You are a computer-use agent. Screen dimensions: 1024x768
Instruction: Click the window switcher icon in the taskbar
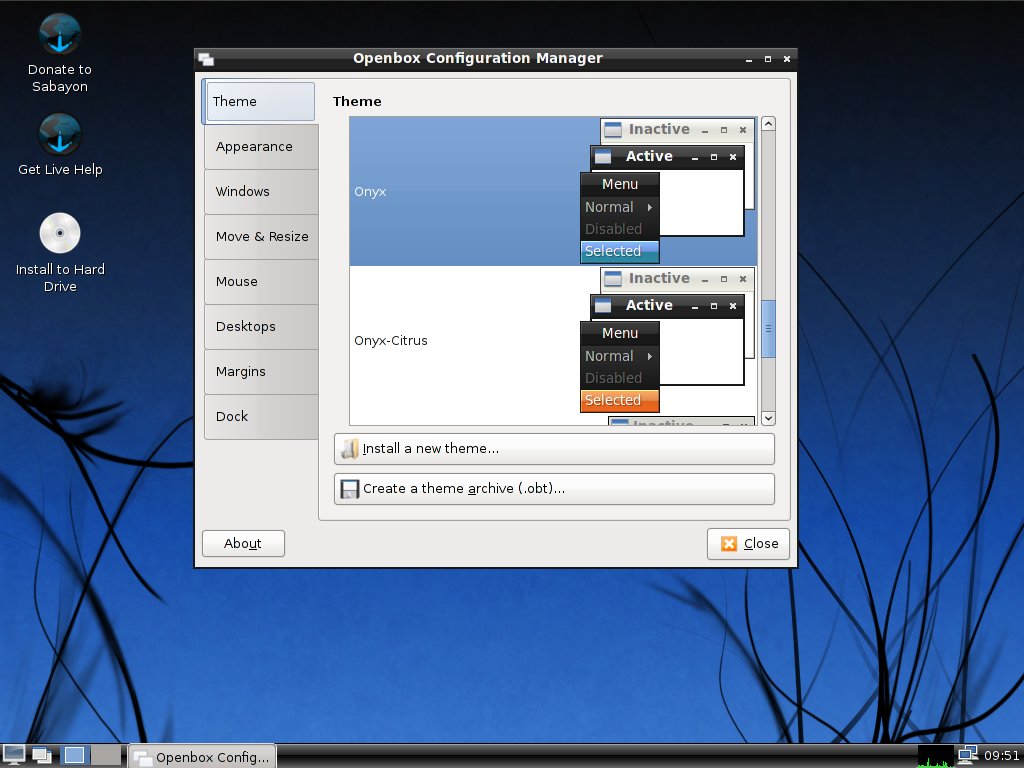[x=42, y=755]
